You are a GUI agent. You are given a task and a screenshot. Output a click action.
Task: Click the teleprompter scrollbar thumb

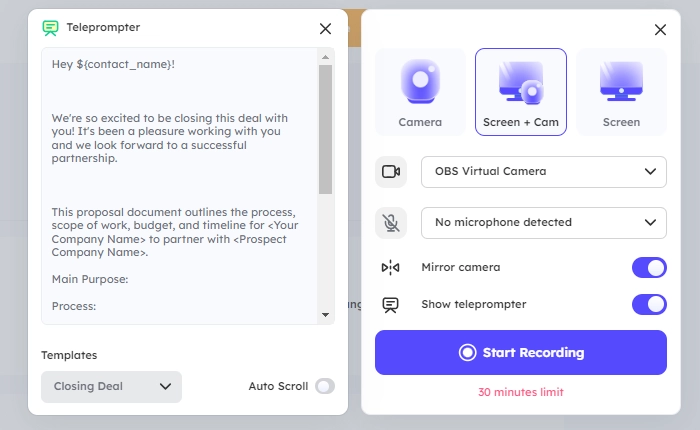pos(325,130)
